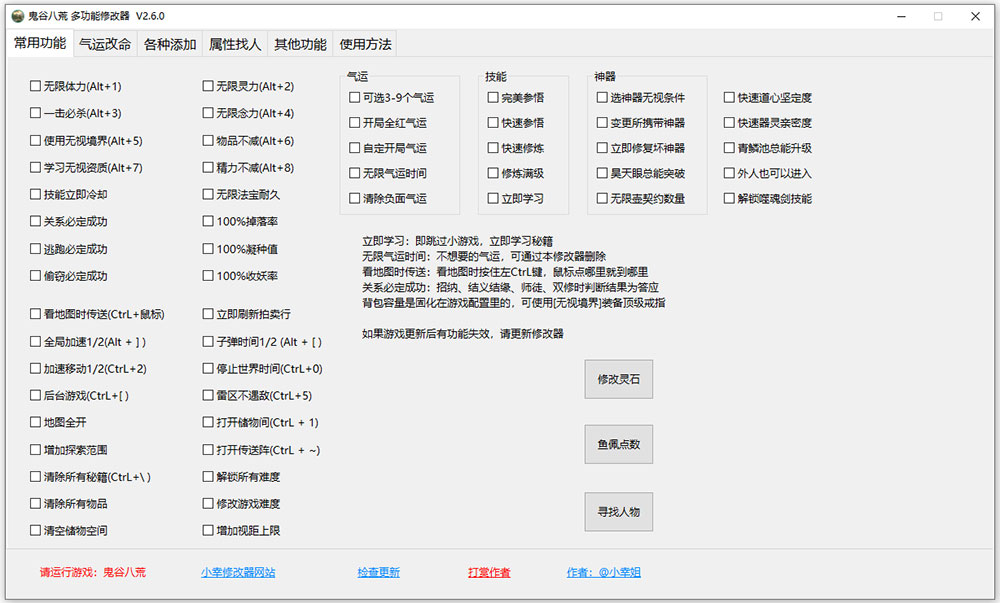Enable 外人也可以进入 option

pos(768,173)
